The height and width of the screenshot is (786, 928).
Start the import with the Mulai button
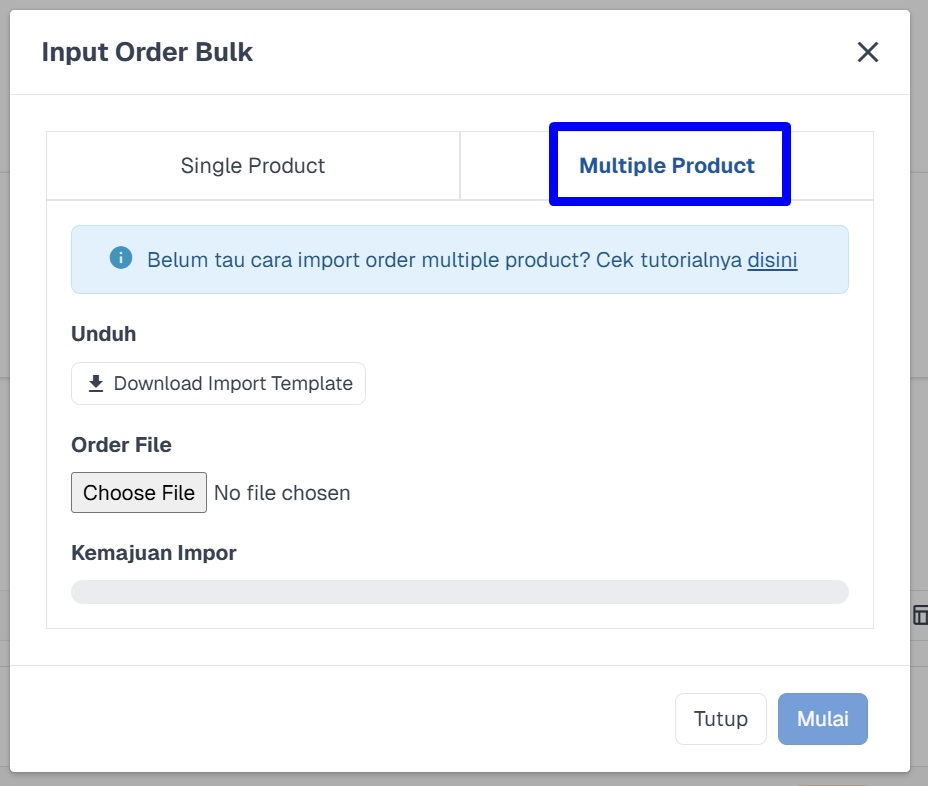tap(823, 719)
